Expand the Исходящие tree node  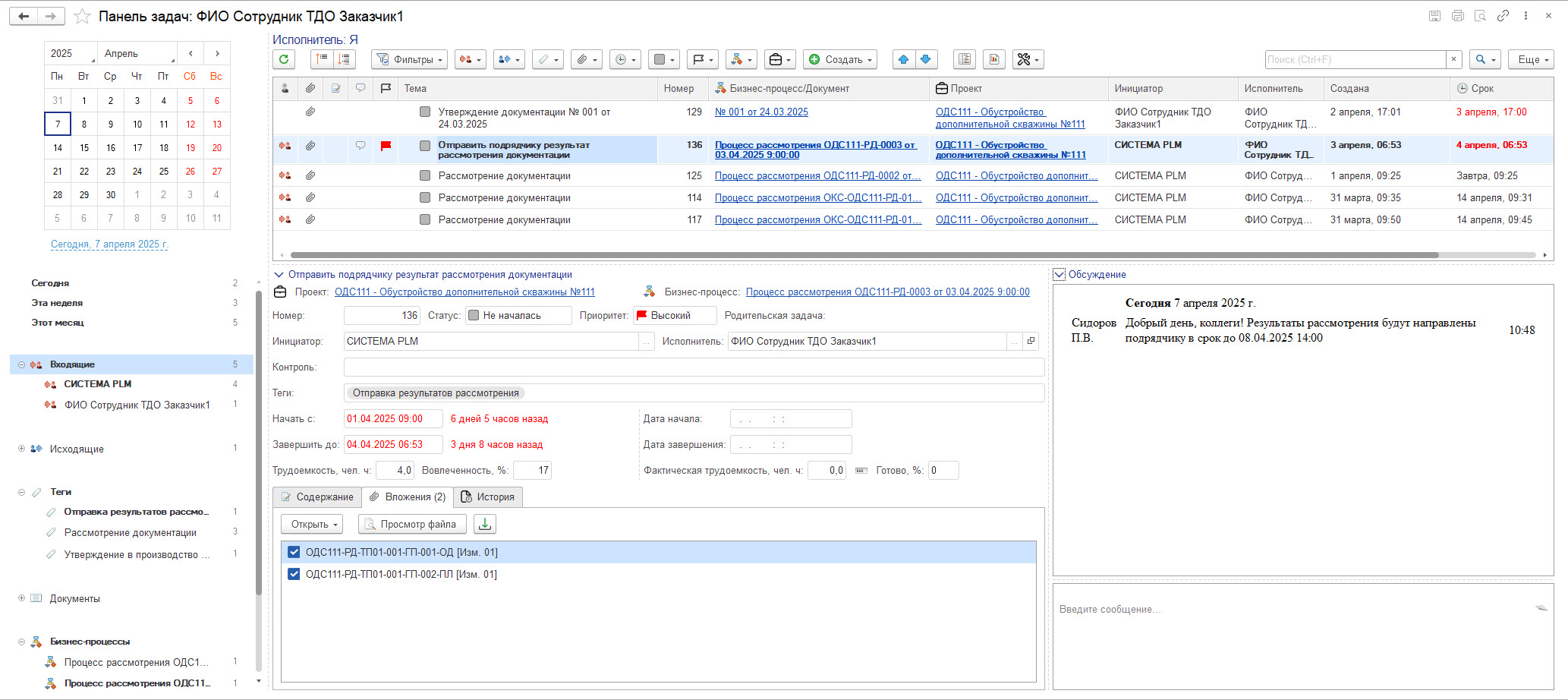click(x=22, y=449)
